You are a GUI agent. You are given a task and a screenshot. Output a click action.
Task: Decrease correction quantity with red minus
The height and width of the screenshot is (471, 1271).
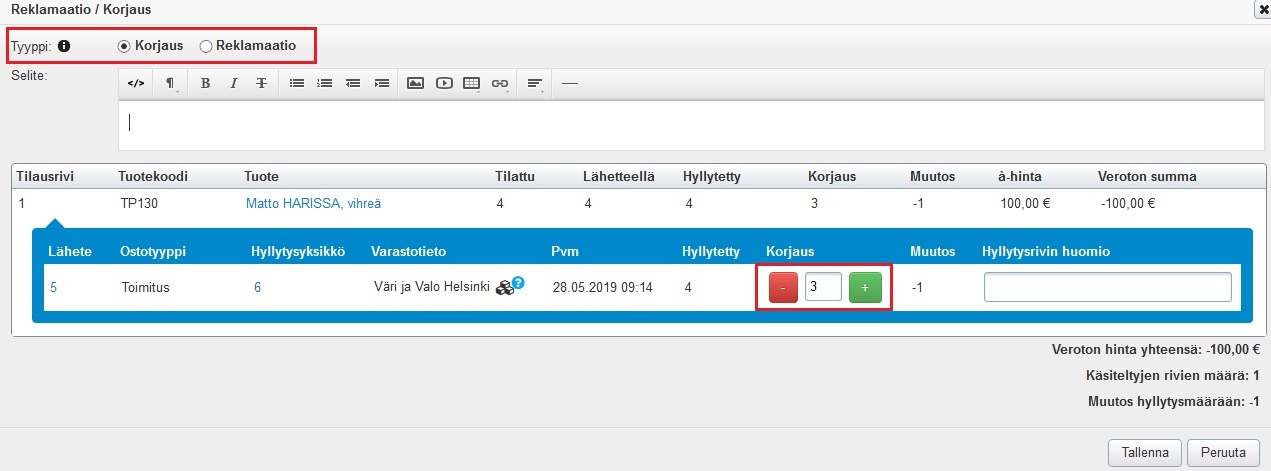pyautogui.click(x=784, y=288)
